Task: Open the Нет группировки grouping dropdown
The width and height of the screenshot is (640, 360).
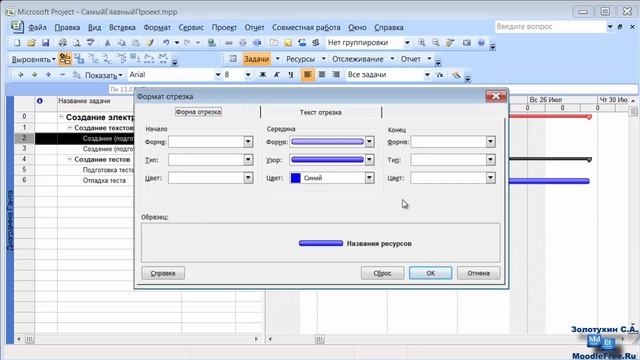Action: (x=407, y=42)
